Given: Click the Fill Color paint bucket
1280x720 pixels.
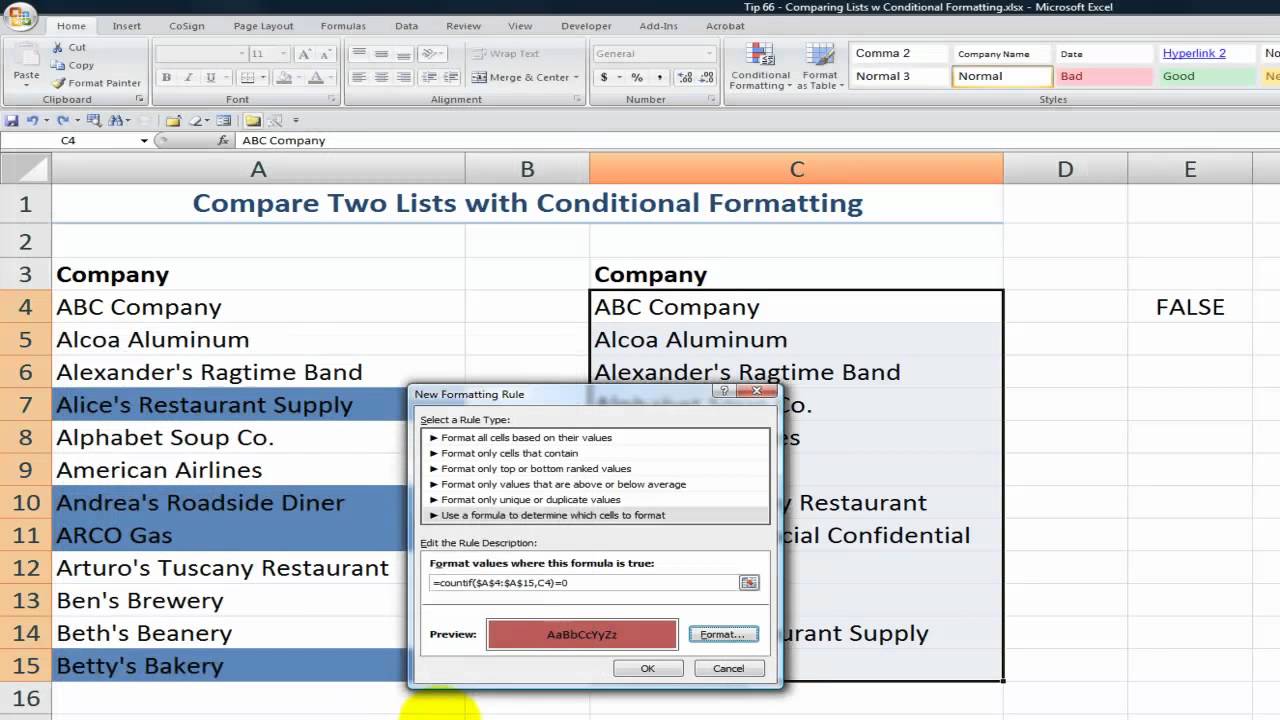Looking at the screenshot, I should [x=284, y=77].
